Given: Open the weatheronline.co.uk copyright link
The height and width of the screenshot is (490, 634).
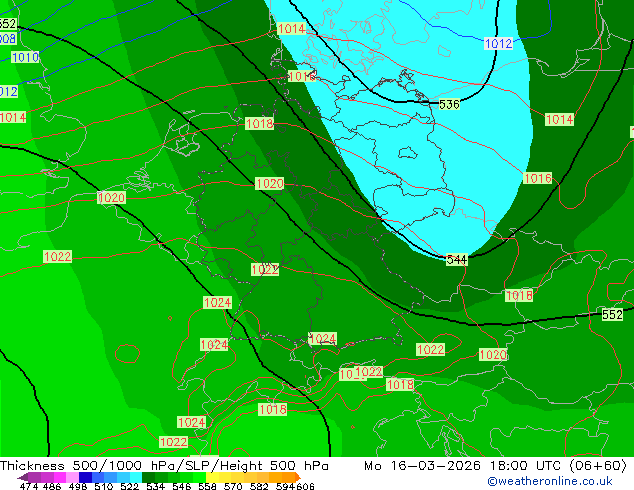Looking at the screenshot, I should coord(550,481).
